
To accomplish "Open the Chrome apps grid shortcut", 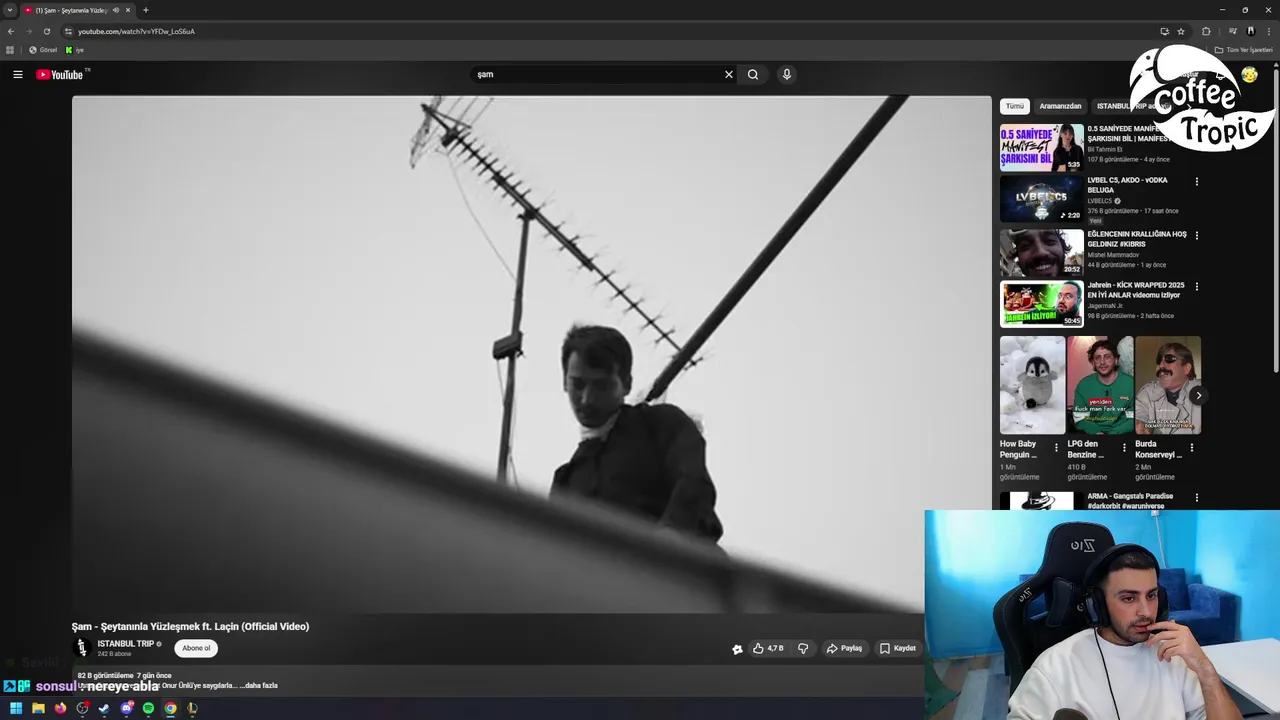I will pyautogui.click(x=10, y=50).
